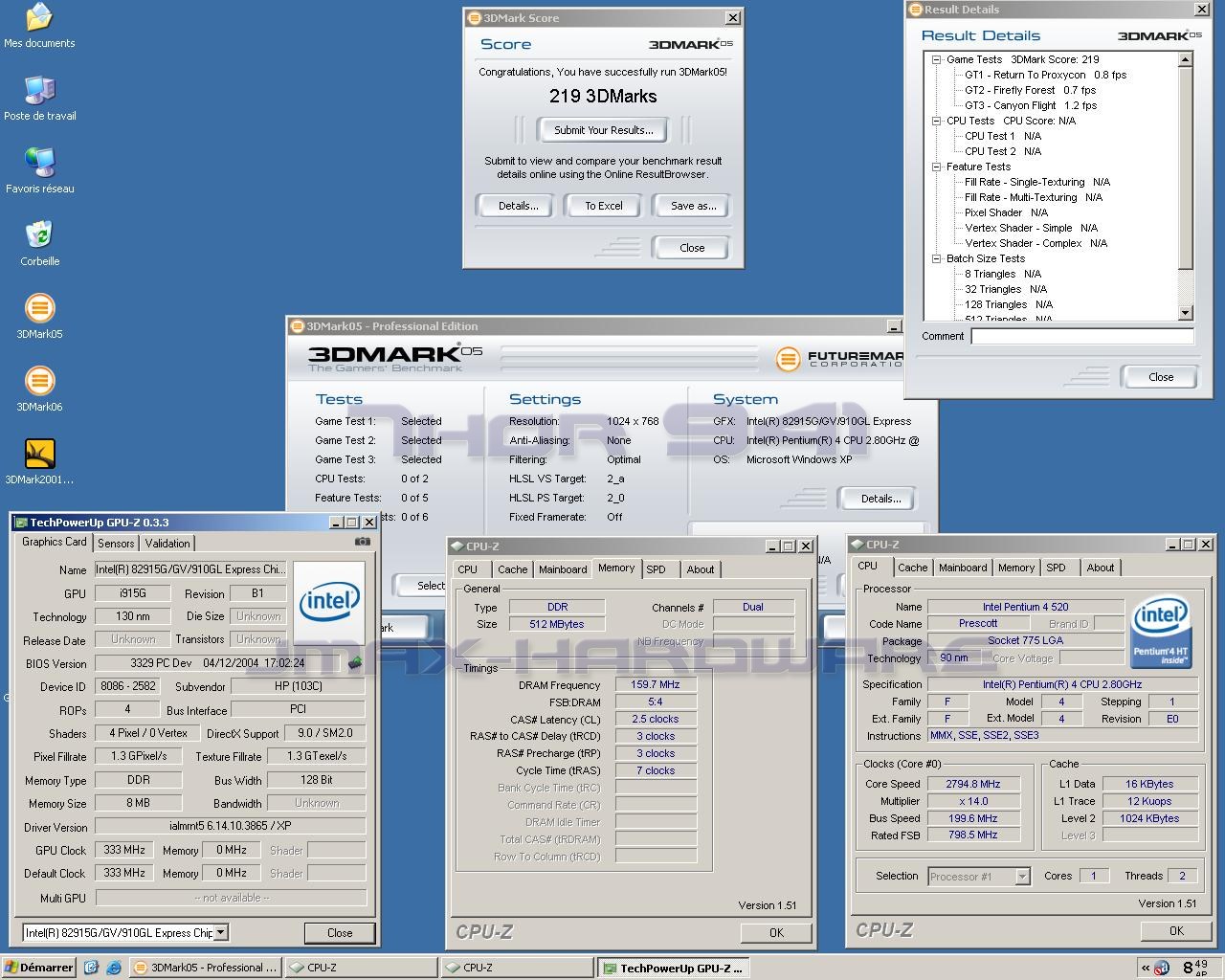The width and height of the screenshot is (1225, 980).
Task: Click the Result Details scroll up arrow
Action: point(1186,59)
